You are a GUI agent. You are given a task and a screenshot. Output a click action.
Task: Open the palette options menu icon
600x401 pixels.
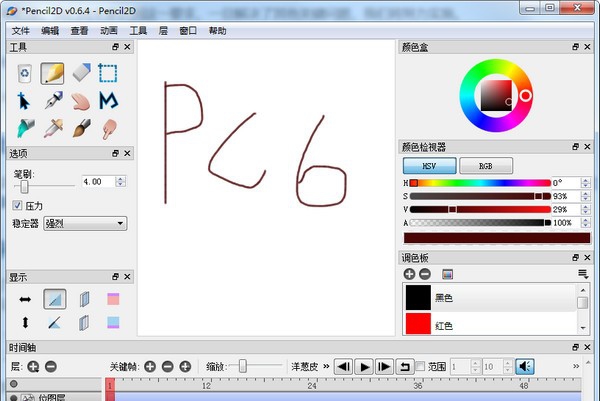click(x=583, y=274)
